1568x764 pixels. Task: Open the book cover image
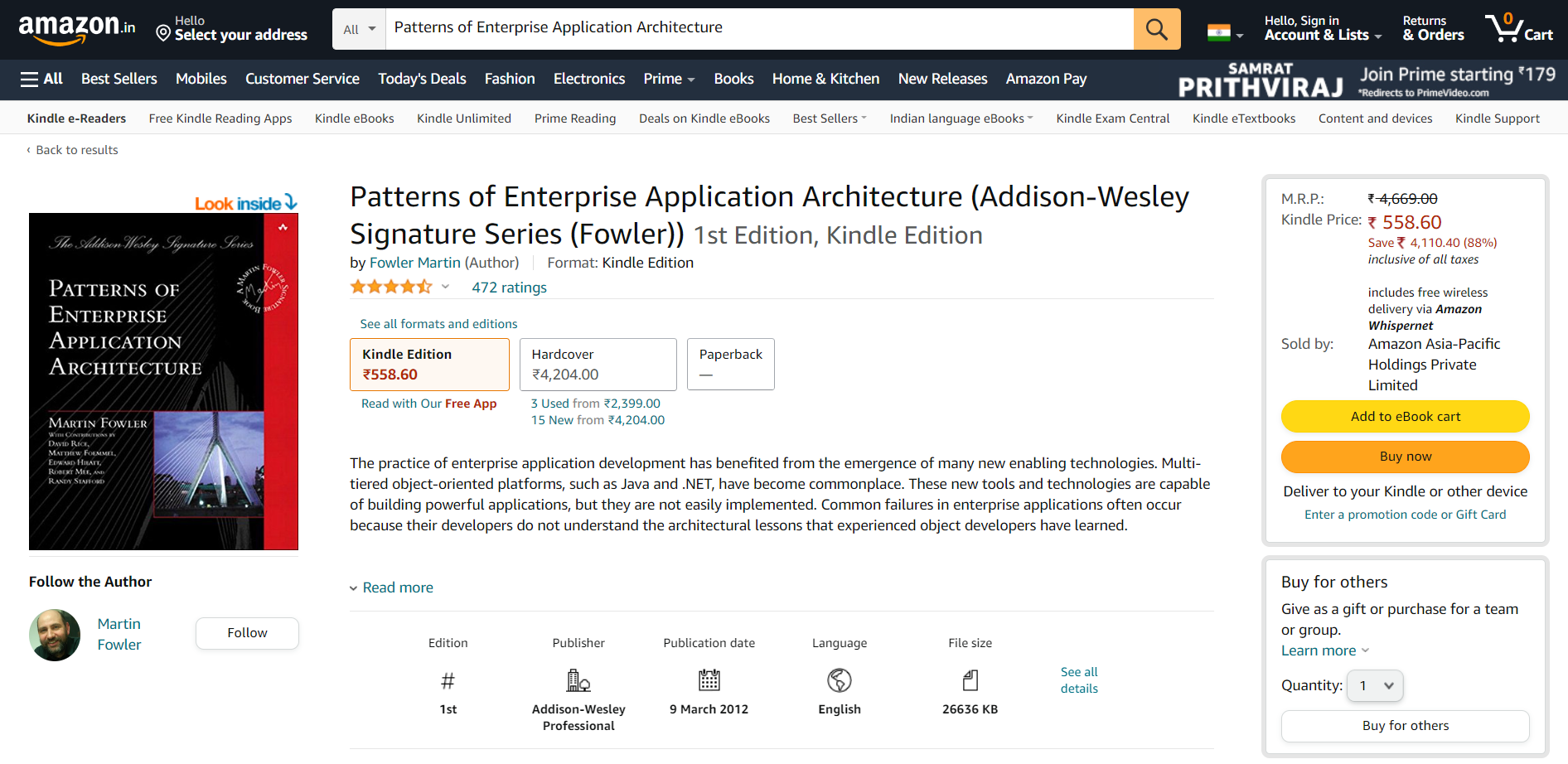163,381
